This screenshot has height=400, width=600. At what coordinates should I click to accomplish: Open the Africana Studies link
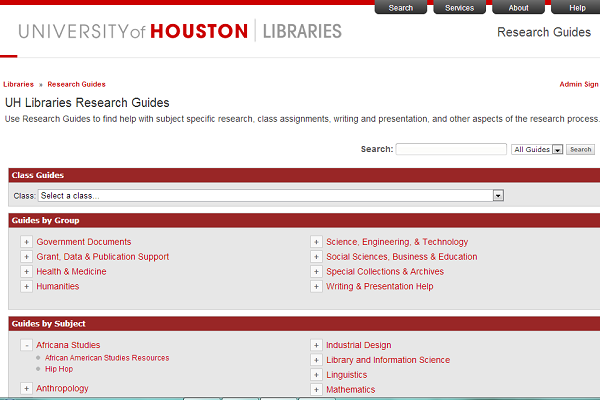pyautogui.click(x=68, y=345)
